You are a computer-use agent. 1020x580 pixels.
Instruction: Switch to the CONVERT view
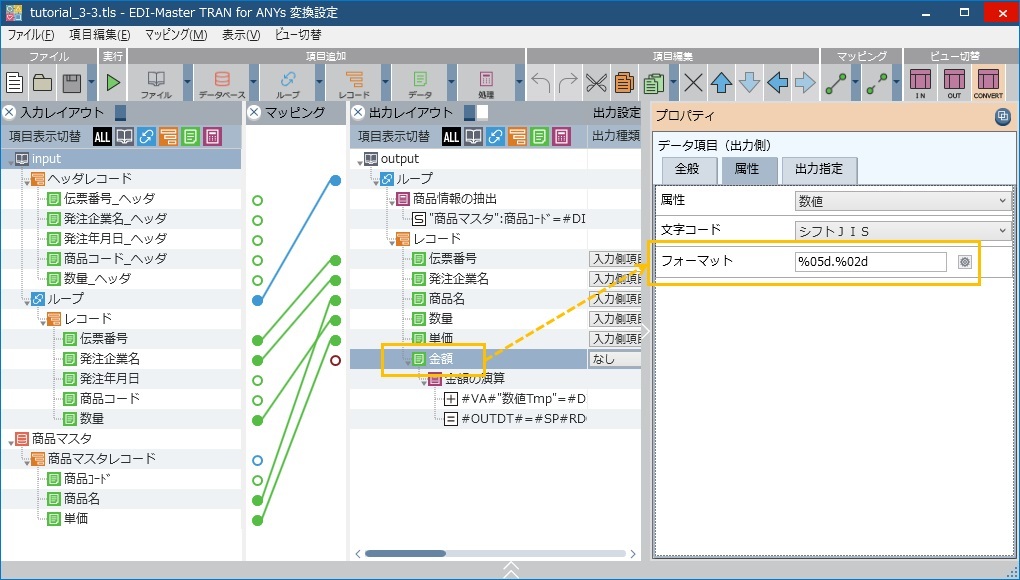pyautogui.click(x=987, y=82)
